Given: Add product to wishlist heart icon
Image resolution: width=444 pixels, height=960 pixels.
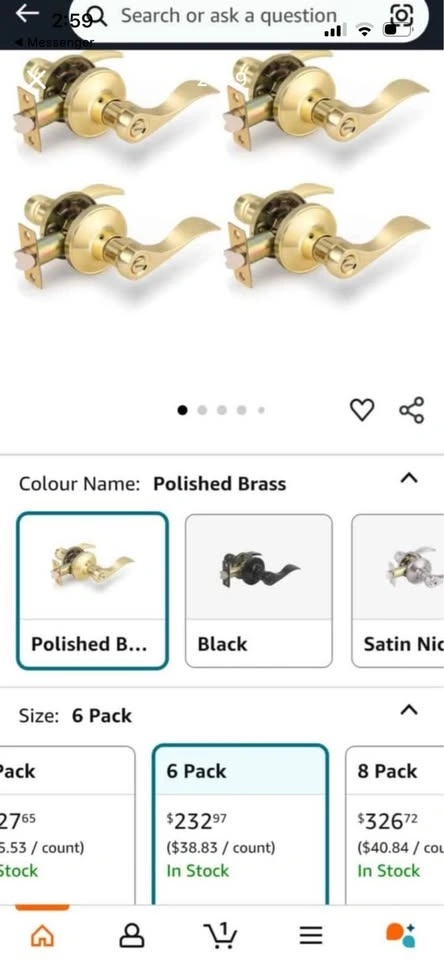Looking at the screenshot, I should [x=362, y=410].
